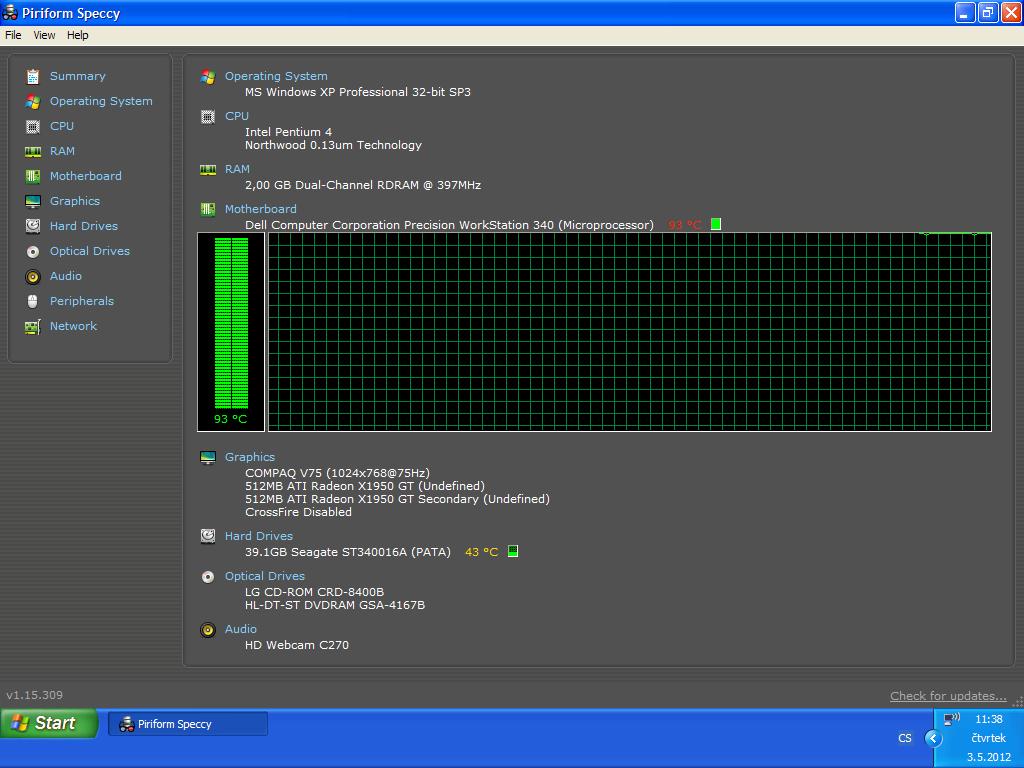This screenshot has width=1024, height=768.
Task: Click the Windows Start button
Action: [49, 724]
